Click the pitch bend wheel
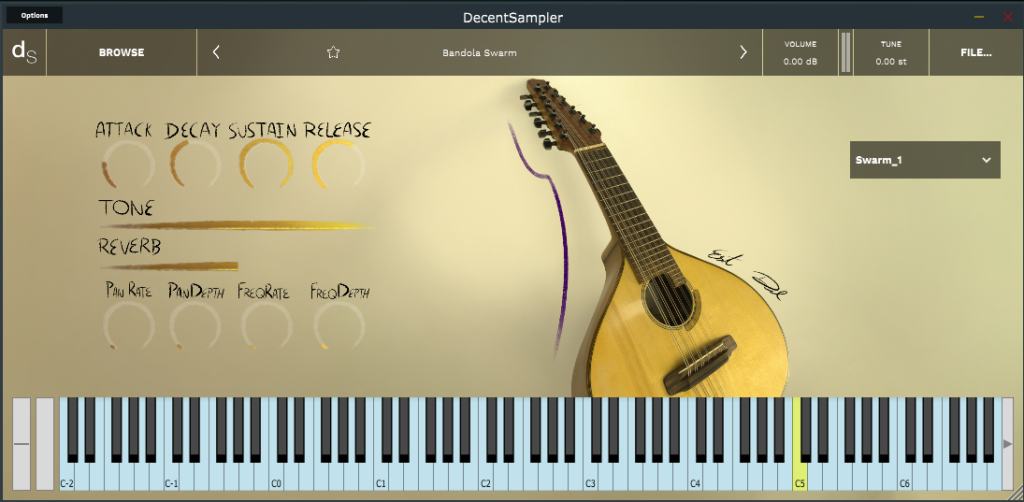The width and height of the screenshot is (1024, 502). (22, 444)
